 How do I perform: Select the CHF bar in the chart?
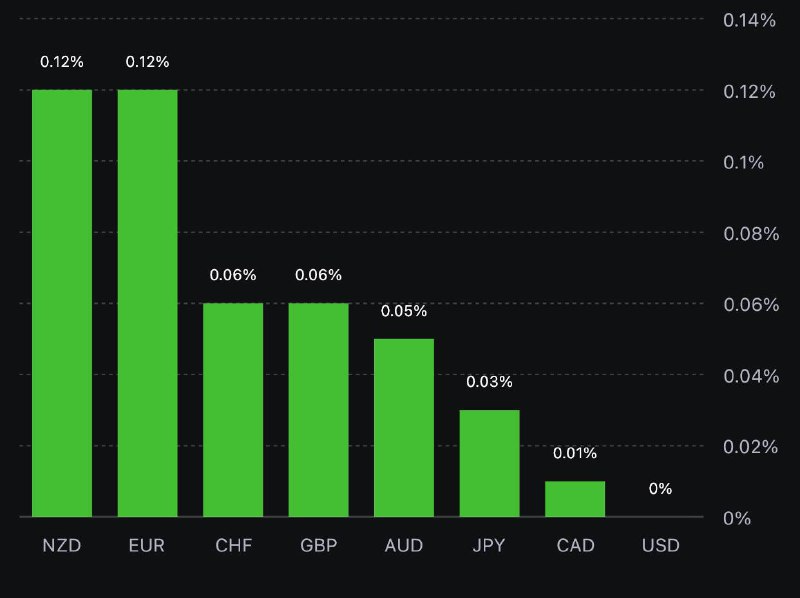click(233, 409)
